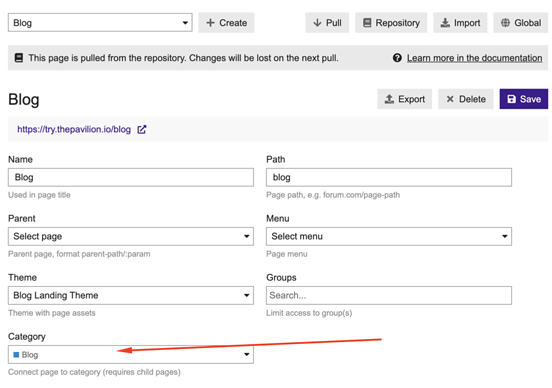Viewport: 552px width, 388px height.
Task: Click the Global button
Action: point(521,23)
